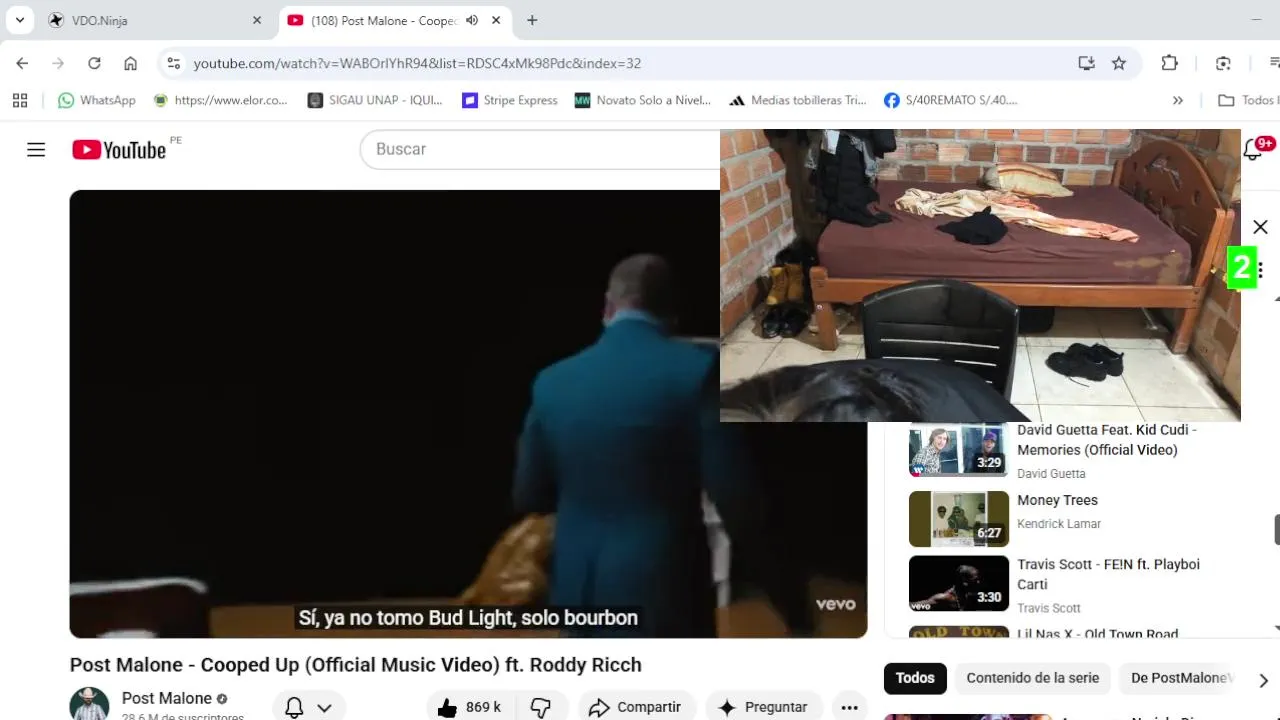This screenshot has height=720, width=1280.
Task: Close the VDO.Ninja tab
Action: (x=257, y=20)
